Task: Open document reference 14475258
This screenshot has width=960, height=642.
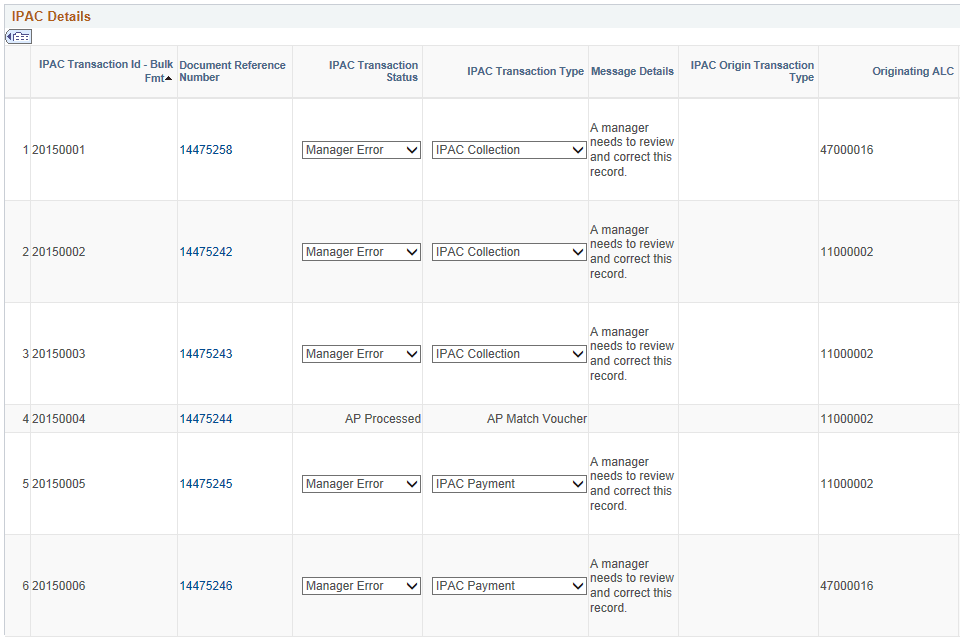Action: click(207, 149)
